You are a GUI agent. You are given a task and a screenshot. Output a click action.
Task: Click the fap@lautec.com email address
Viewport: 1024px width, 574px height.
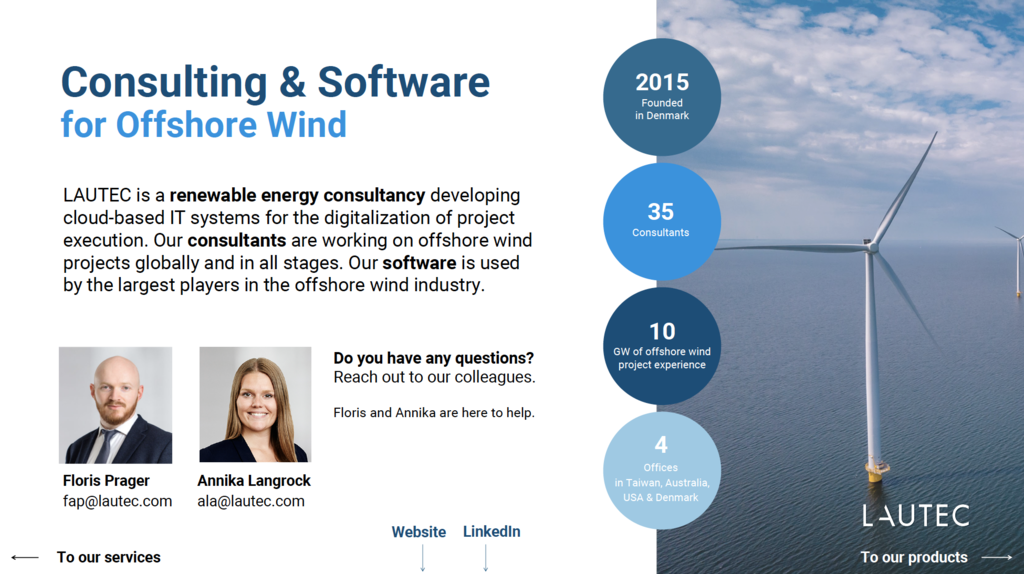click(117, 501)
